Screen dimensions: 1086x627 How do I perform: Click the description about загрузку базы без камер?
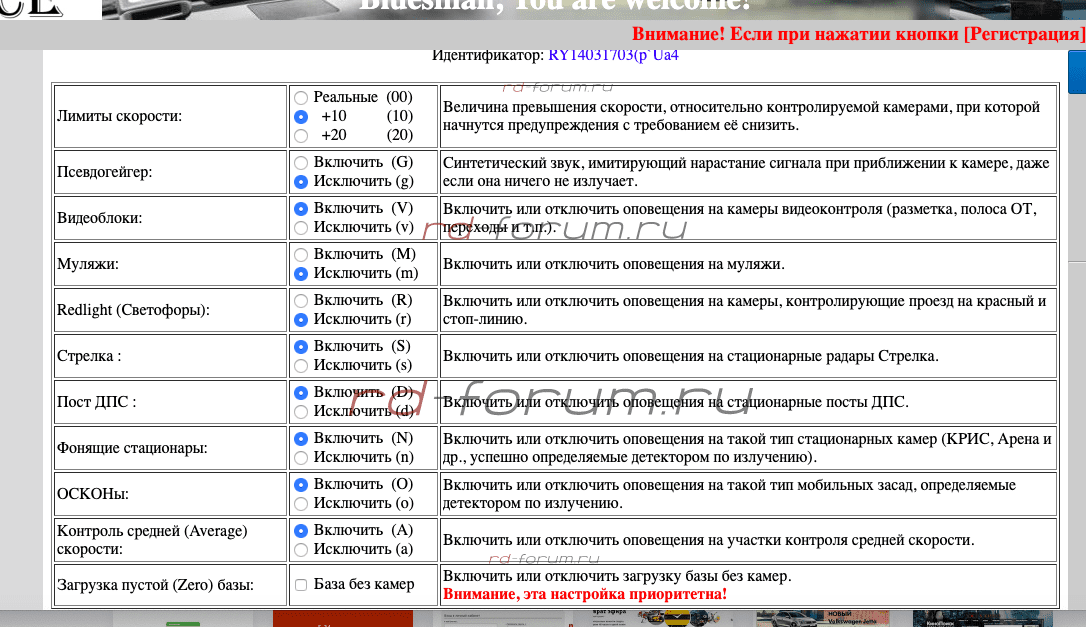(616, 576)
